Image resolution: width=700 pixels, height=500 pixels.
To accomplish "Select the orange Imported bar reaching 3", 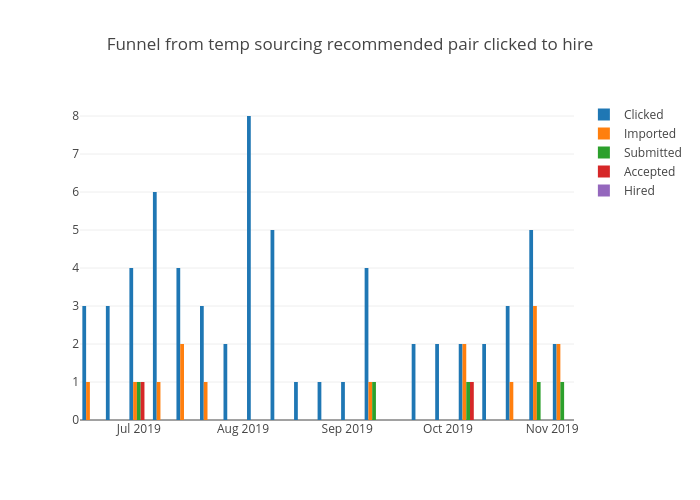I will pos(535,362).
